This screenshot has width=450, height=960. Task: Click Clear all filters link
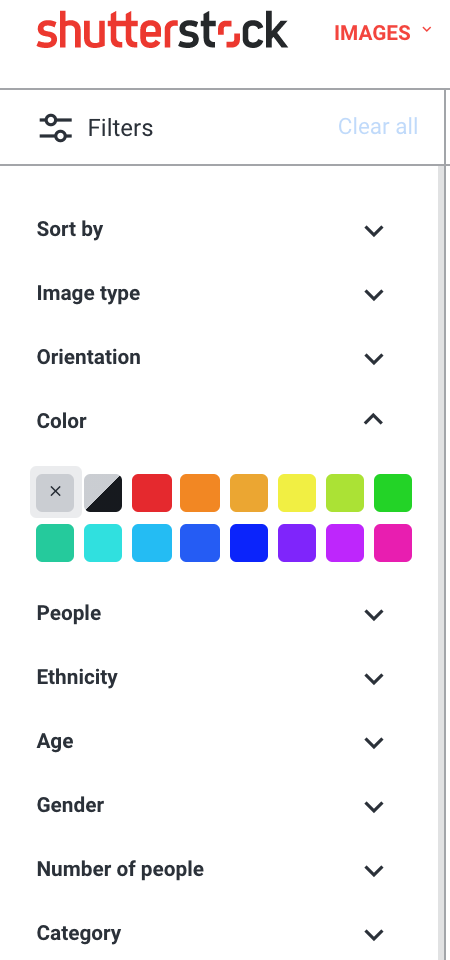click(378, 127)
